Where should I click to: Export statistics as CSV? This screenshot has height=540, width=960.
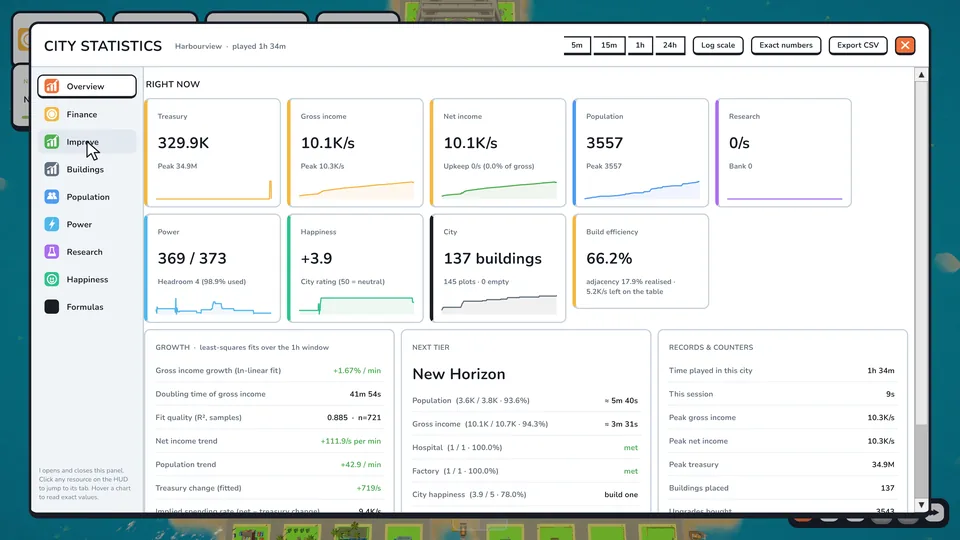click(x=858, y=45)
